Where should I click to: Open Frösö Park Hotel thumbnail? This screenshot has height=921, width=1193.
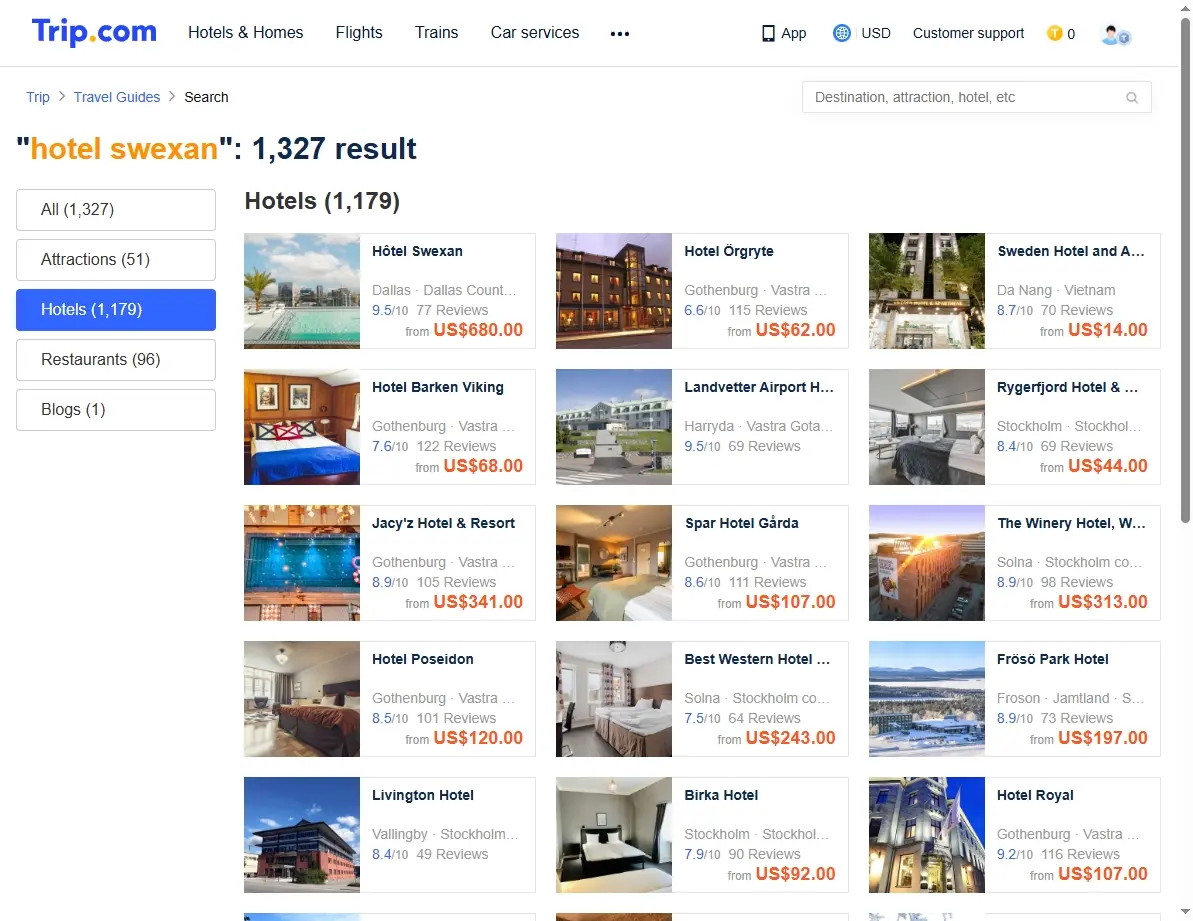pos(927,700)
